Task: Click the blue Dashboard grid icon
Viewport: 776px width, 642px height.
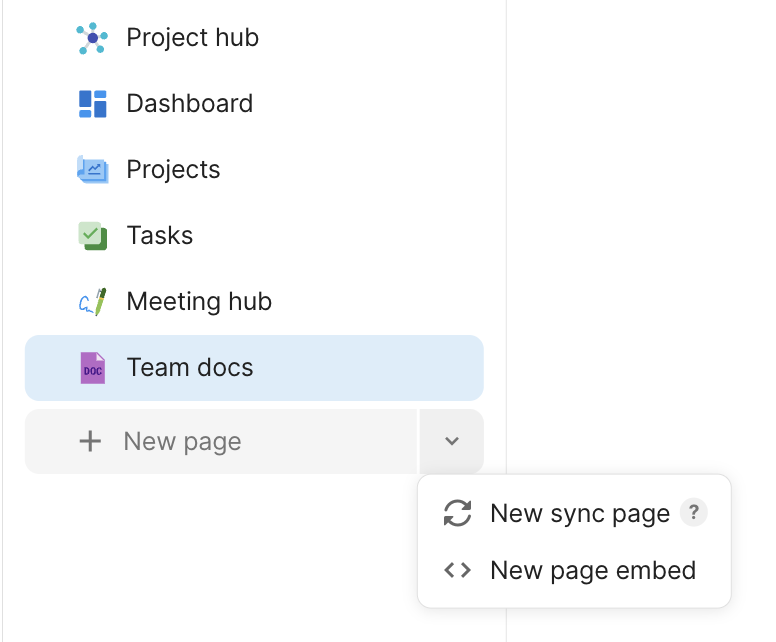Action: click(92, 104)
